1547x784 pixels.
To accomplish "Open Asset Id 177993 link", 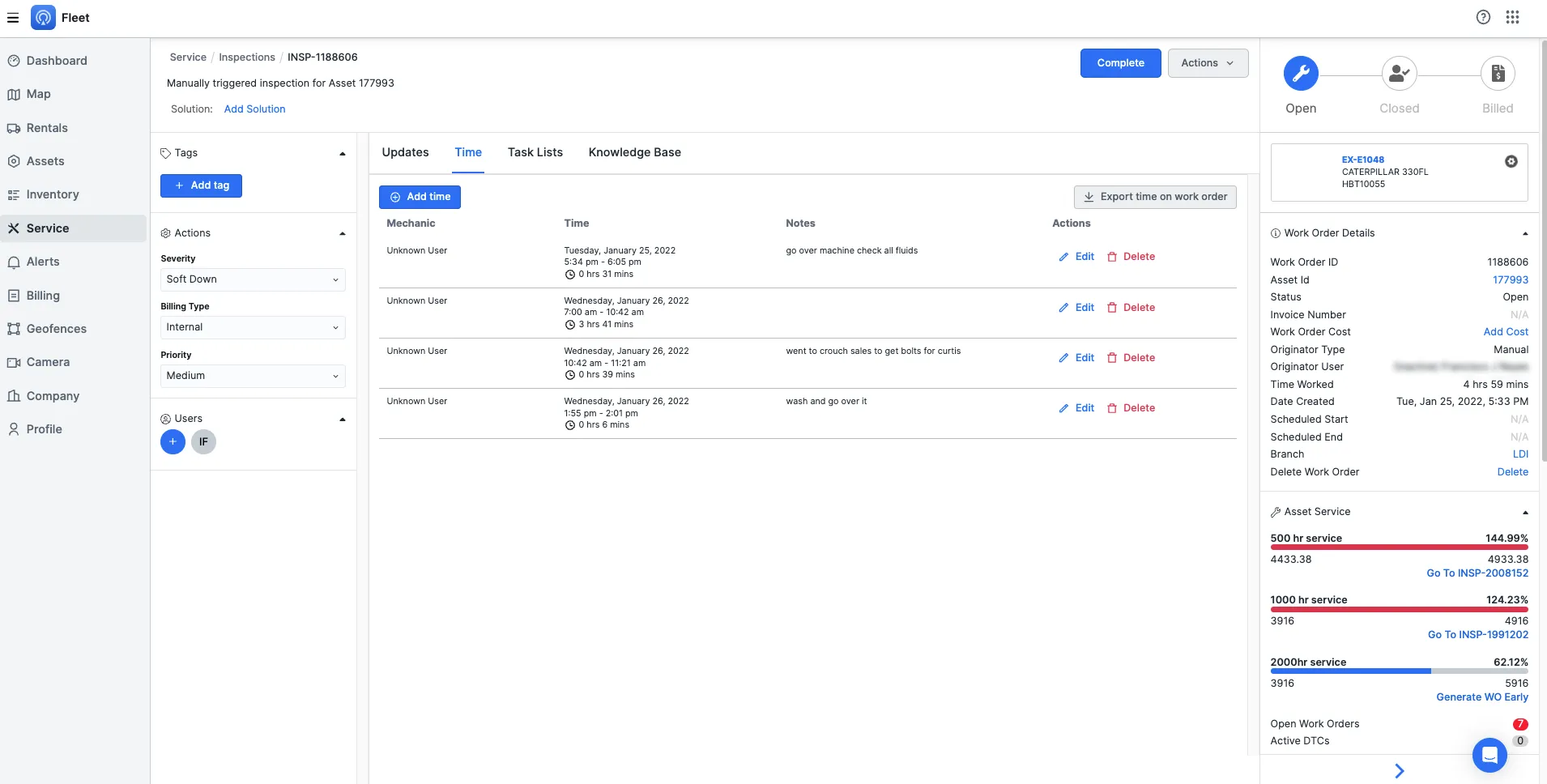I will tap(1511, 279).
